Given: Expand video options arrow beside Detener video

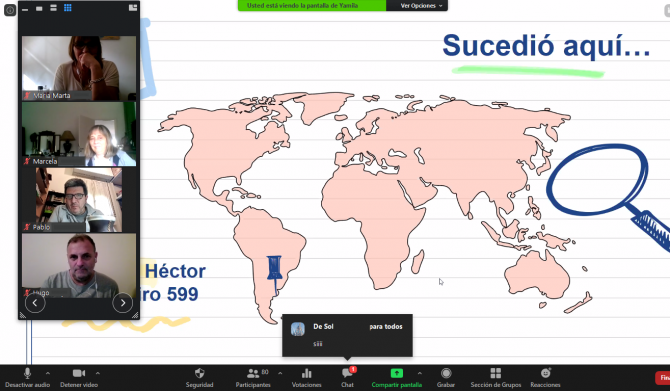Looking at the screenshot, I should click(98, 373).
